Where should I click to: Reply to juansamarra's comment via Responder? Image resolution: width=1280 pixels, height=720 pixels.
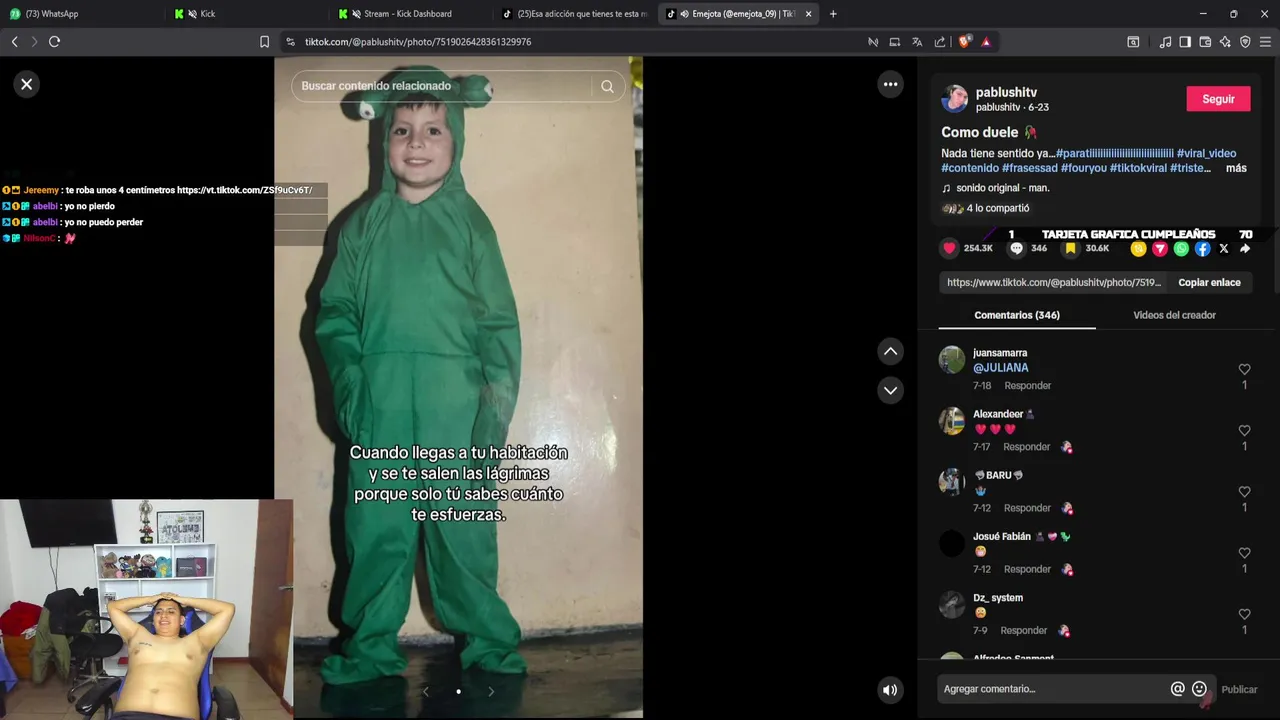1027,386
